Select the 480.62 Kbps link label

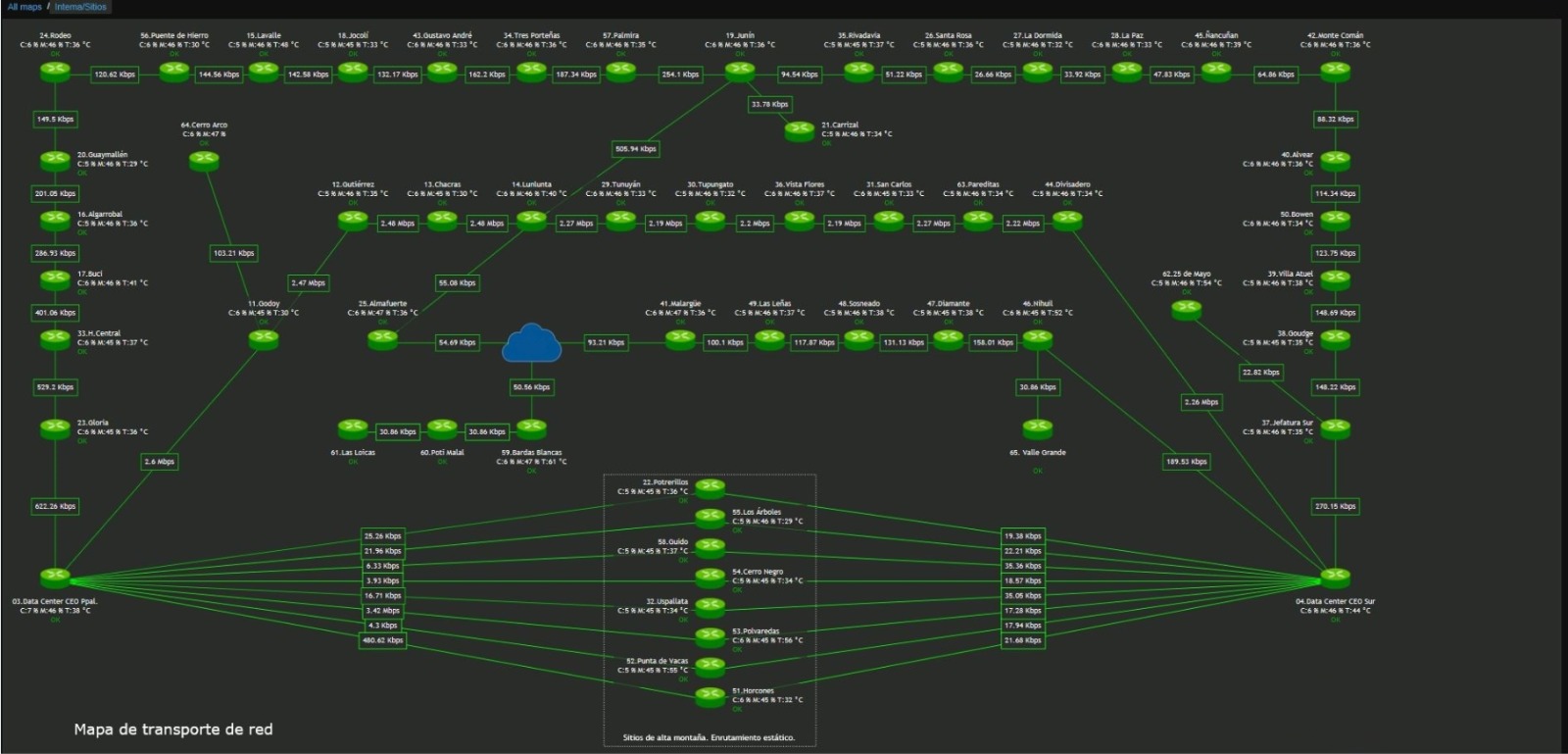click(x=382, y=640)
